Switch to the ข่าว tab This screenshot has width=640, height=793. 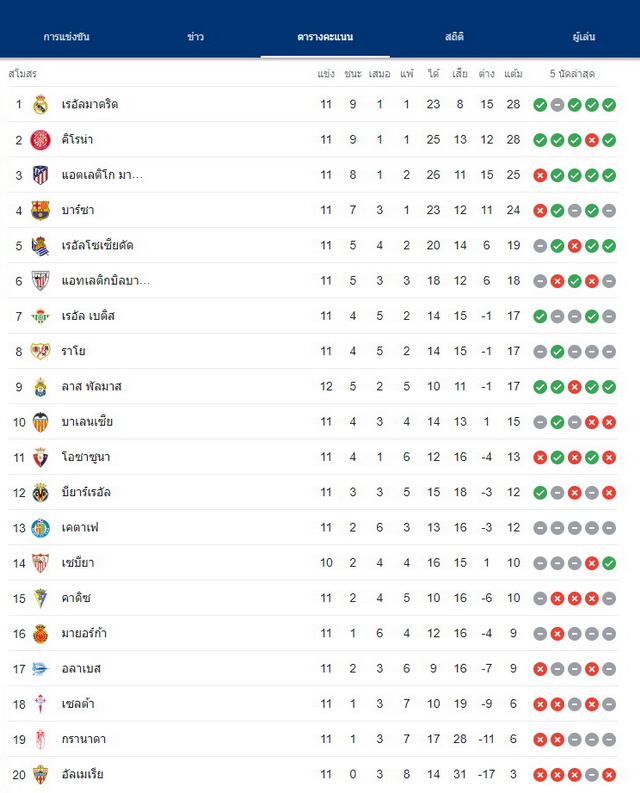click(195, 36)
